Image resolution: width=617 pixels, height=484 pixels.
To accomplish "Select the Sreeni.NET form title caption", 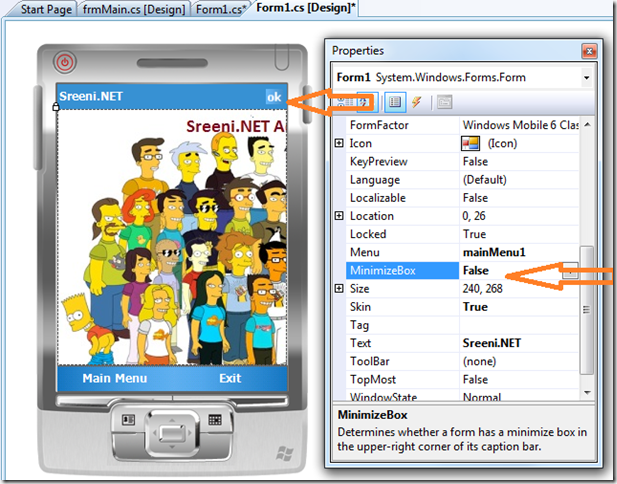I will [91, 96].
